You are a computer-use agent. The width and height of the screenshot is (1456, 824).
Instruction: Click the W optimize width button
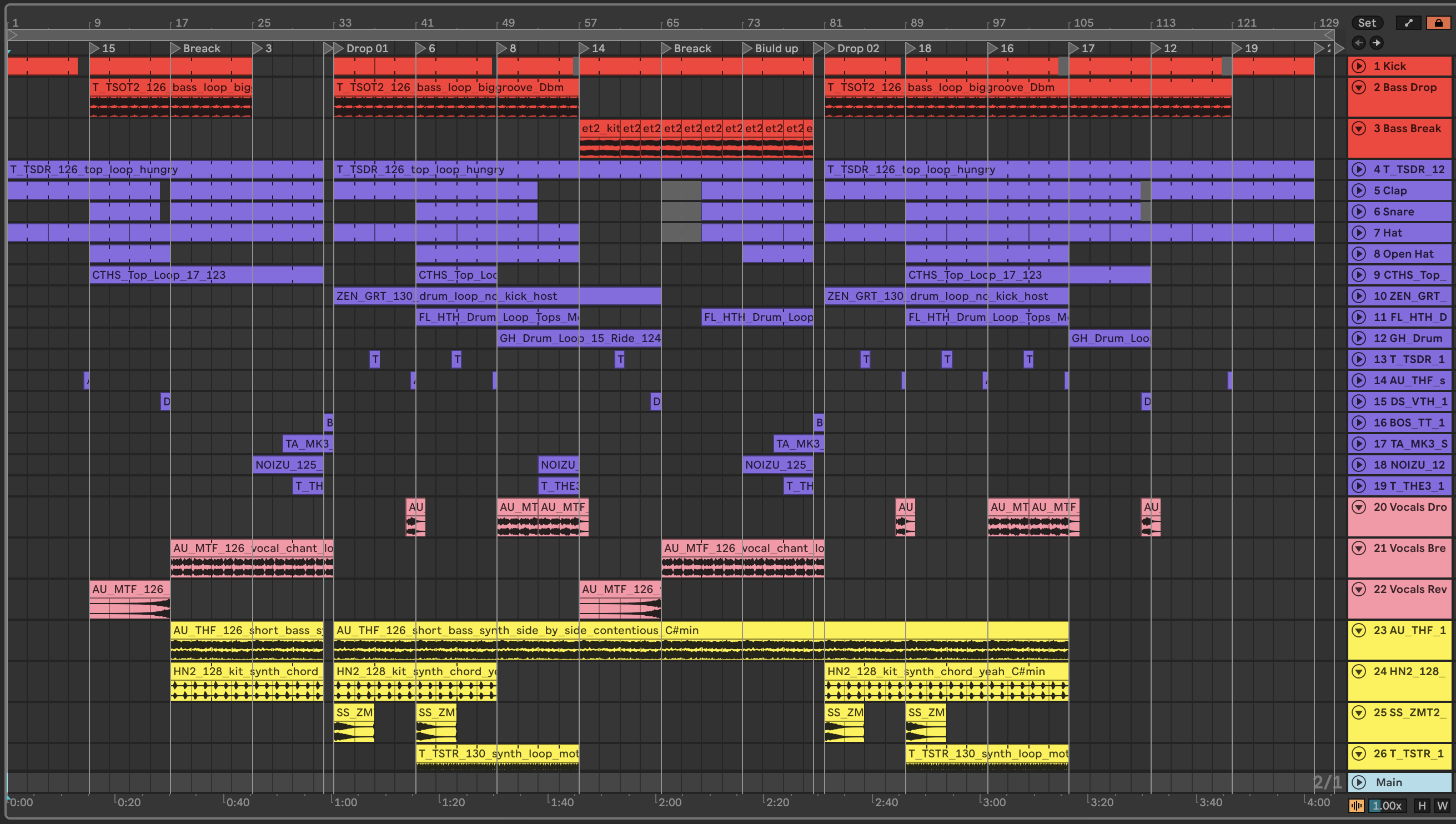coord(1442,805)
